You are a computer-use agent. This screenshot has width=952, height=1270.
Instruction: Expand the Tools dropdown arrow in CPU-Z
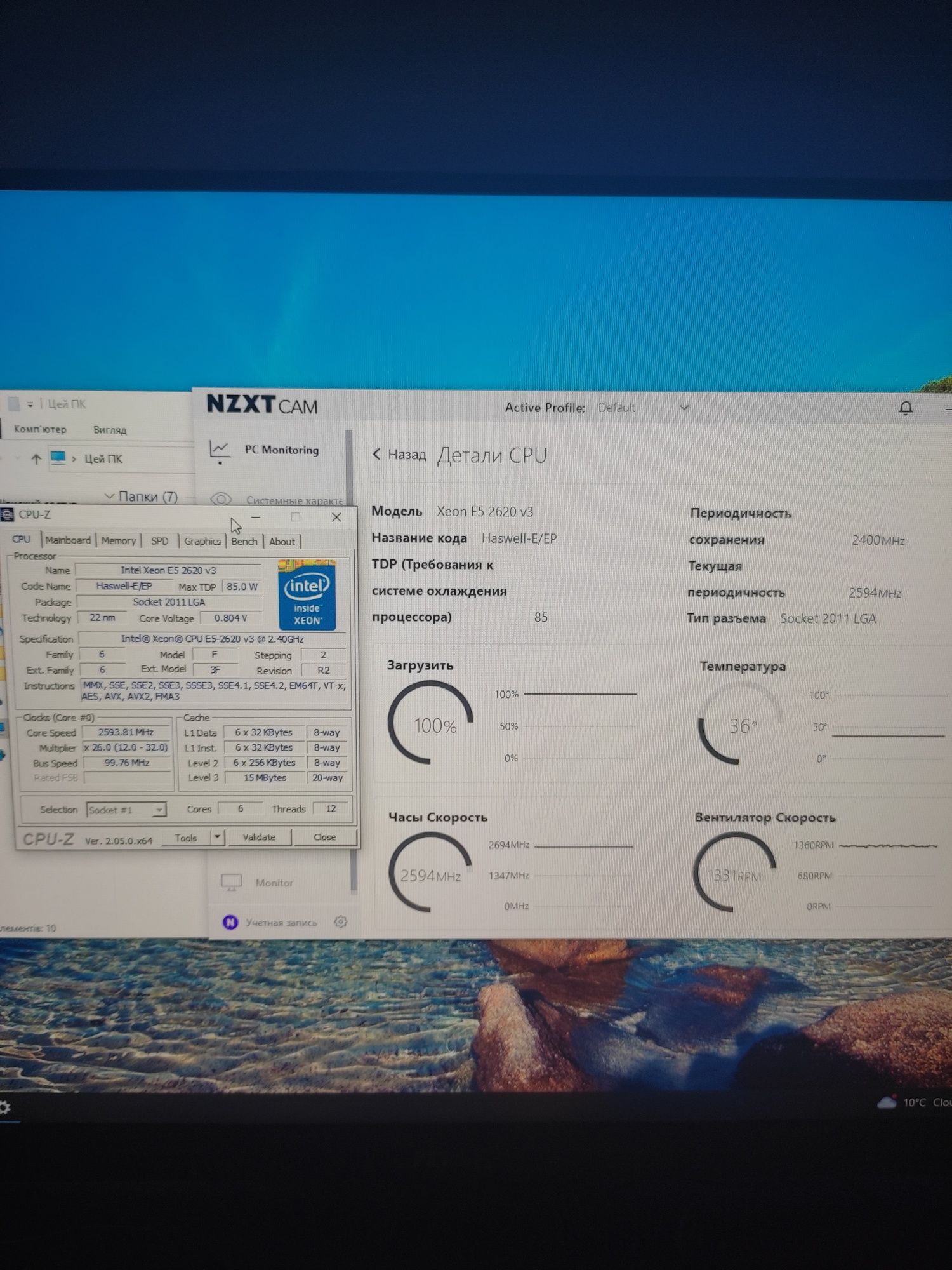click(x=218, y=838)
